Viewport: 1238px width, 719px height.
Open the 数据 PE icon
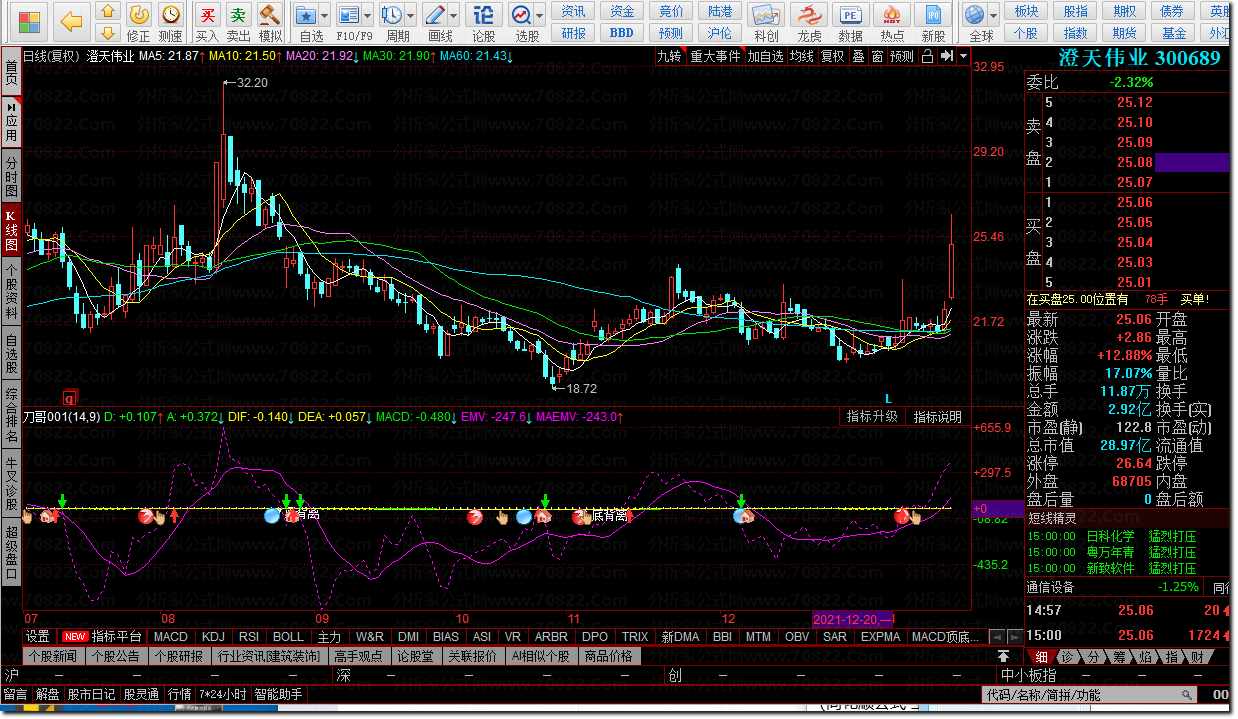pyautogui.click(x=850, y=15)
